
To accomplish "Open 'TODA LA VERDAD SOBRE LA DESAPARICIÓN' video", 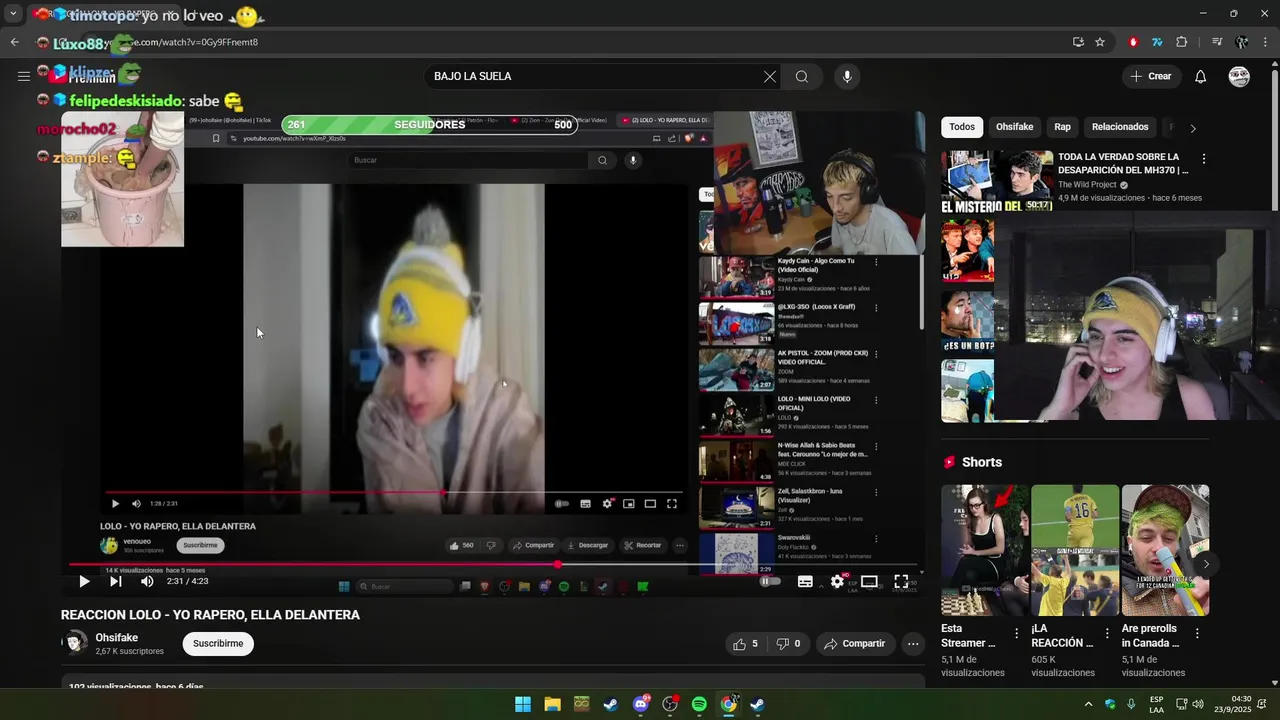I will pos(1123,164).
